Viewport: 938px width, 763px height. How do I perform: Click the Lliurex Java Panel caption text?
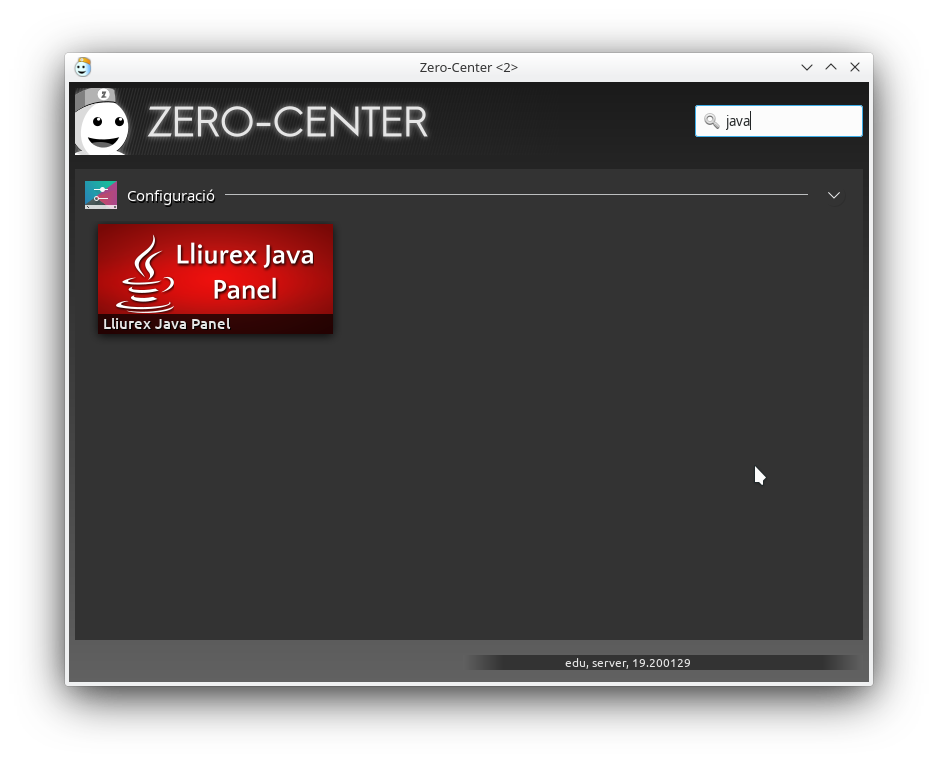pos(167,324)
